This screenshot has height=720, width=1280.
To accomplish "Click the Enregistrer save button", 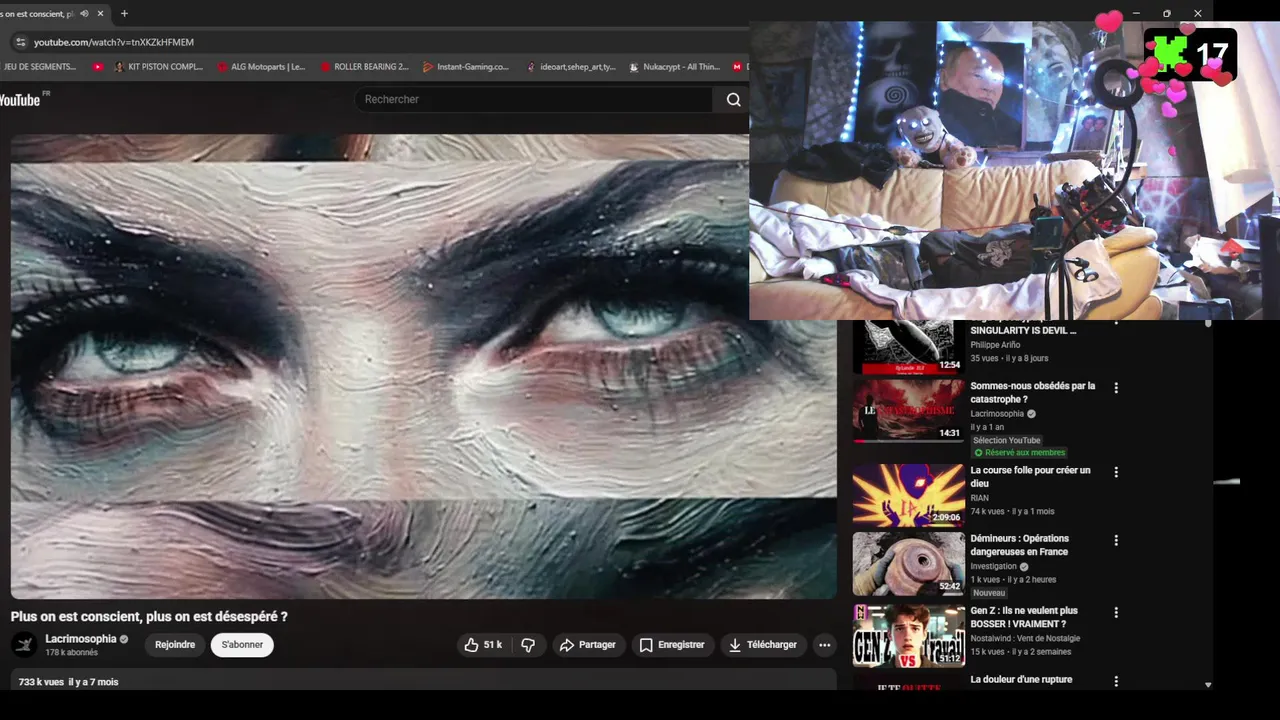I will click(x=672, y=645).
